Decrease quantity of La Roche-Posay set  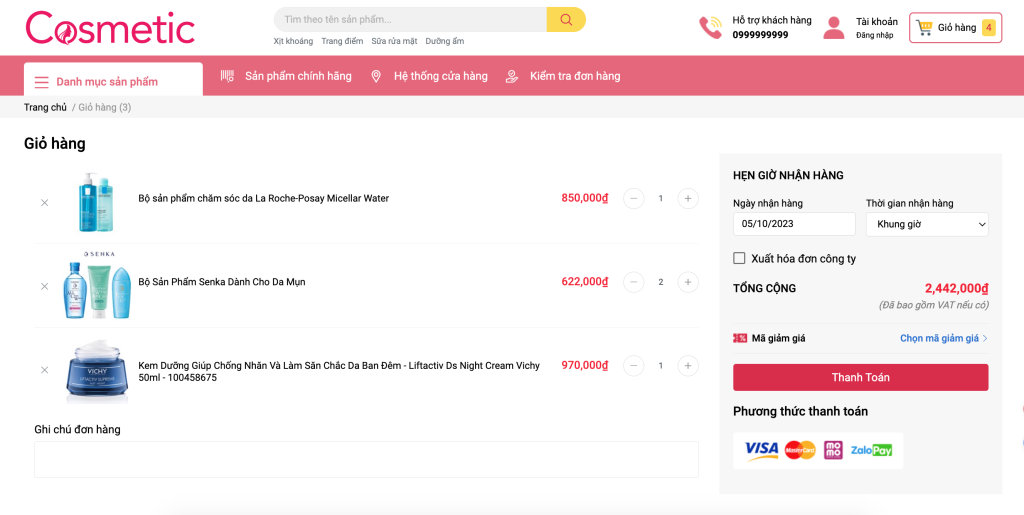click(634, 198)
